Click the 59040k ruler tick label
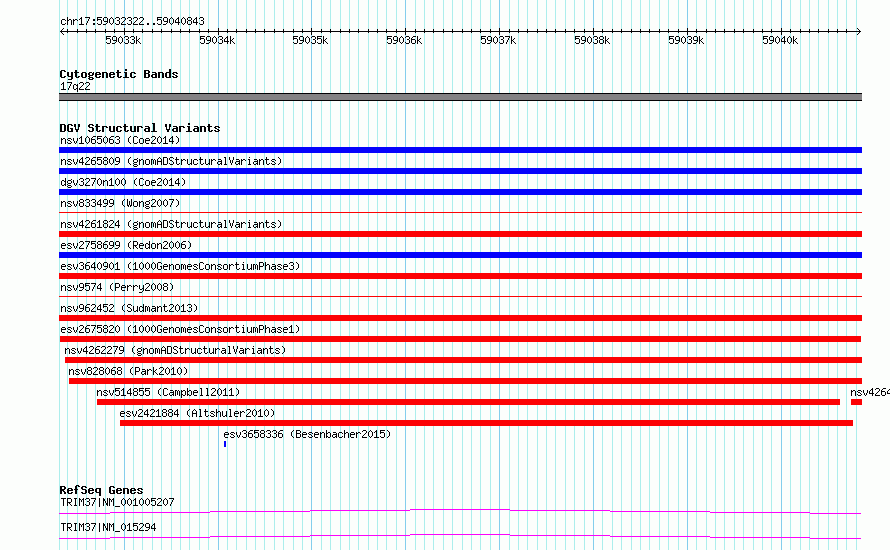This screenshot has width=890, height=550. 780,40
